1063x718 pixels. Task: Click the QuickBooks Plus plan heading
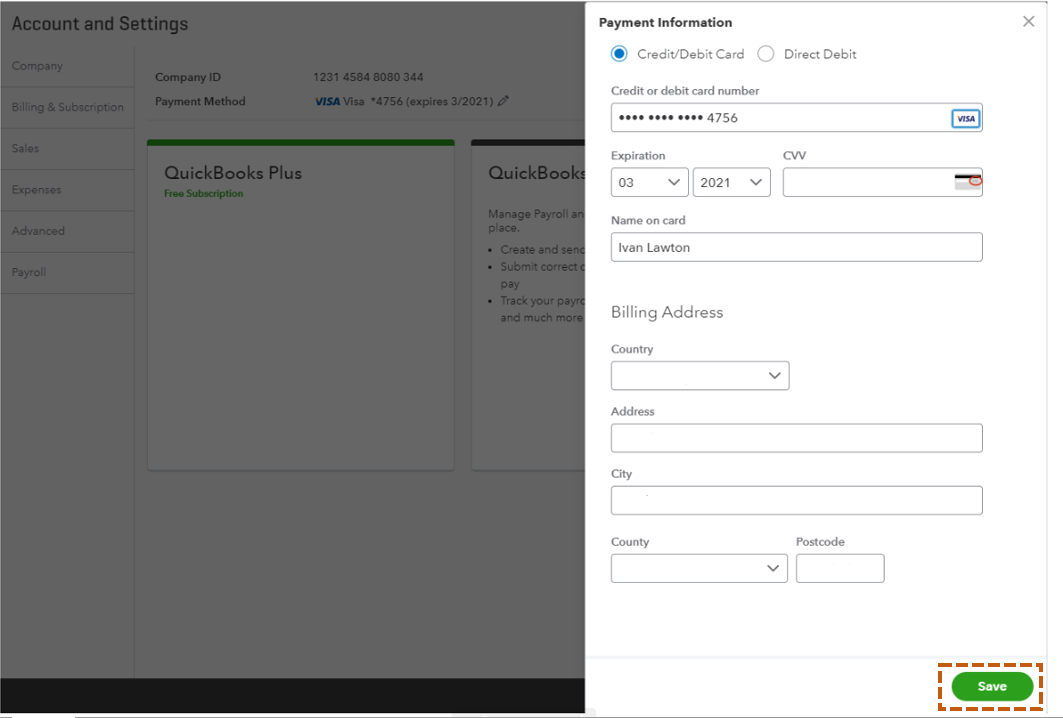[x=233, y=173]
